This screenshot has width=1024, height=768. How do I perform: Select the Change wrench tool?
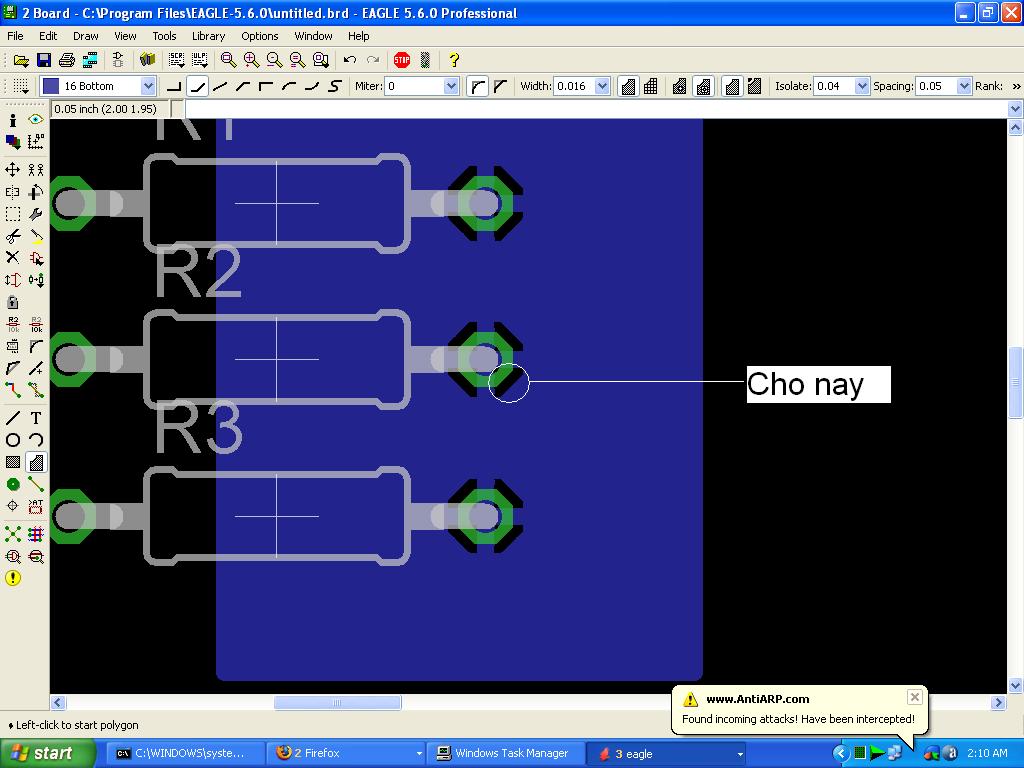coord(36,214)
